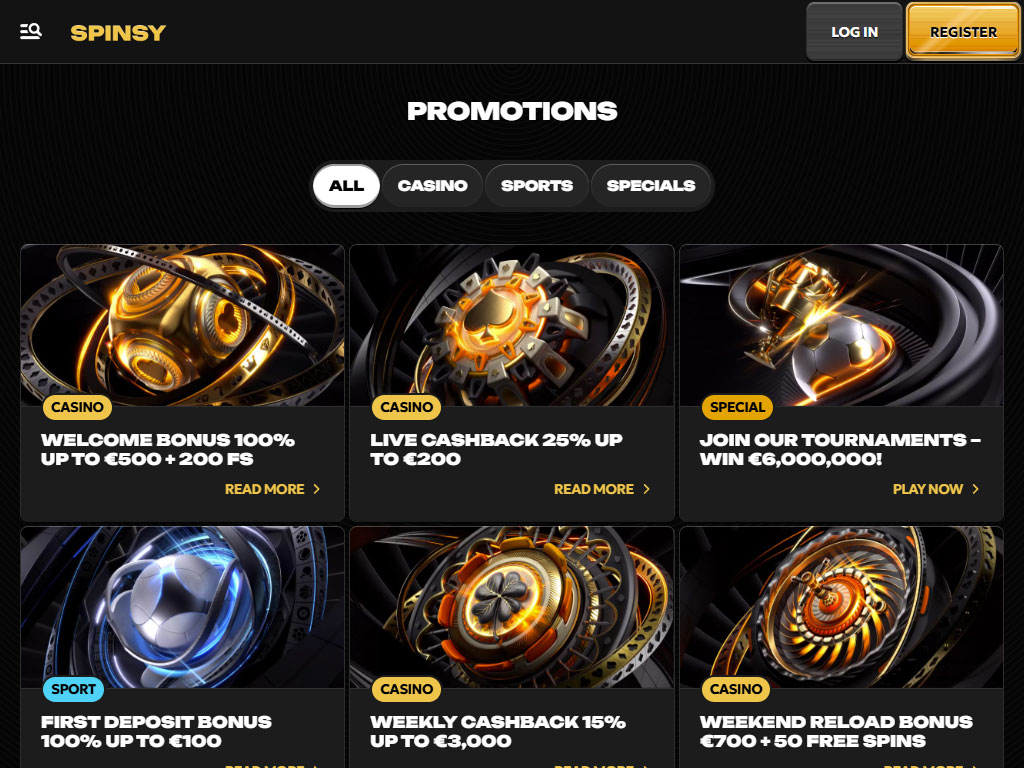The image size is (1024, 768).
Task: Click arrow next to Welcome Bonus Read More
Action: pos(317,489)
